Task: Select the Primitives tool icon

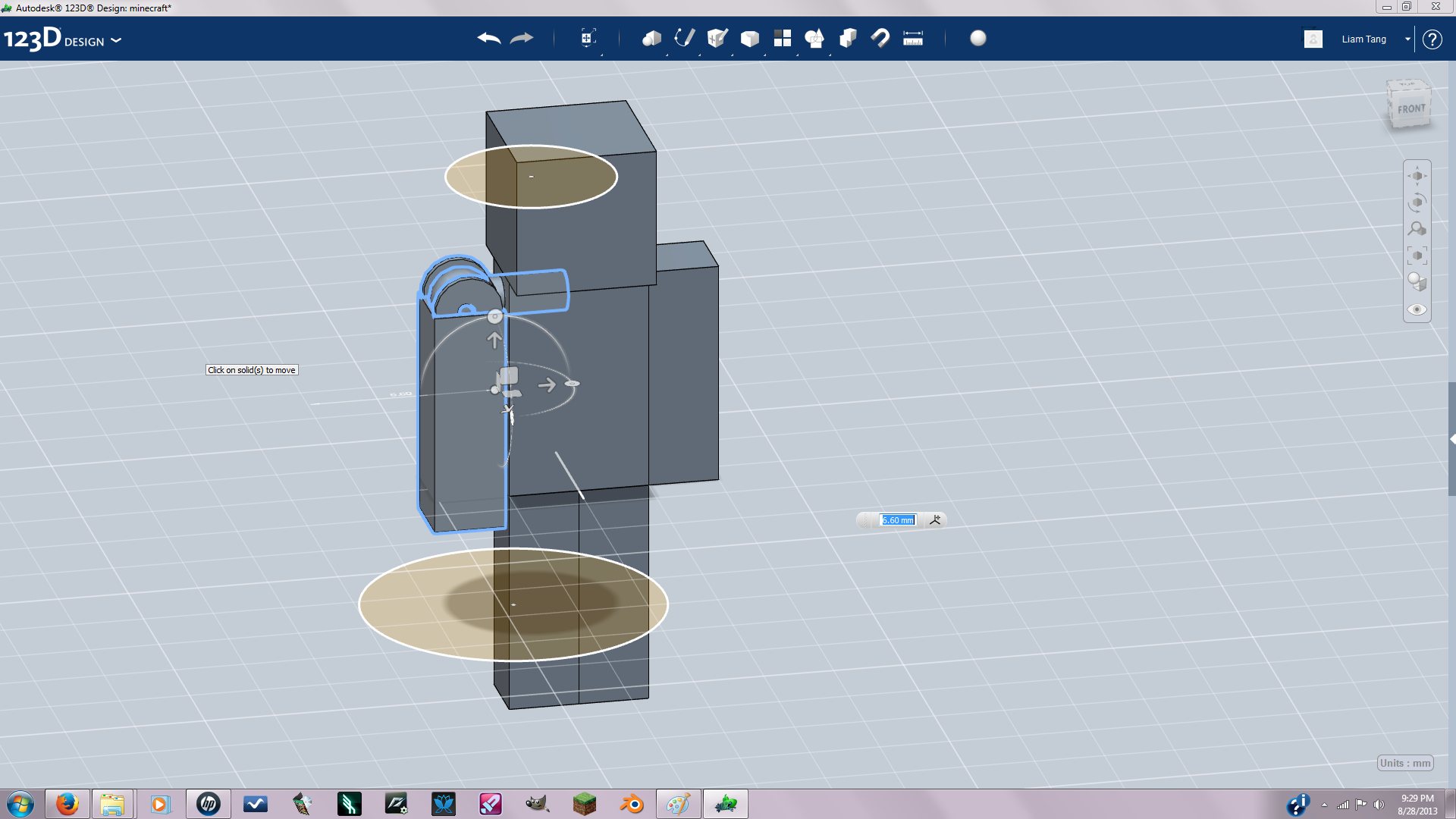Action: 651,38
